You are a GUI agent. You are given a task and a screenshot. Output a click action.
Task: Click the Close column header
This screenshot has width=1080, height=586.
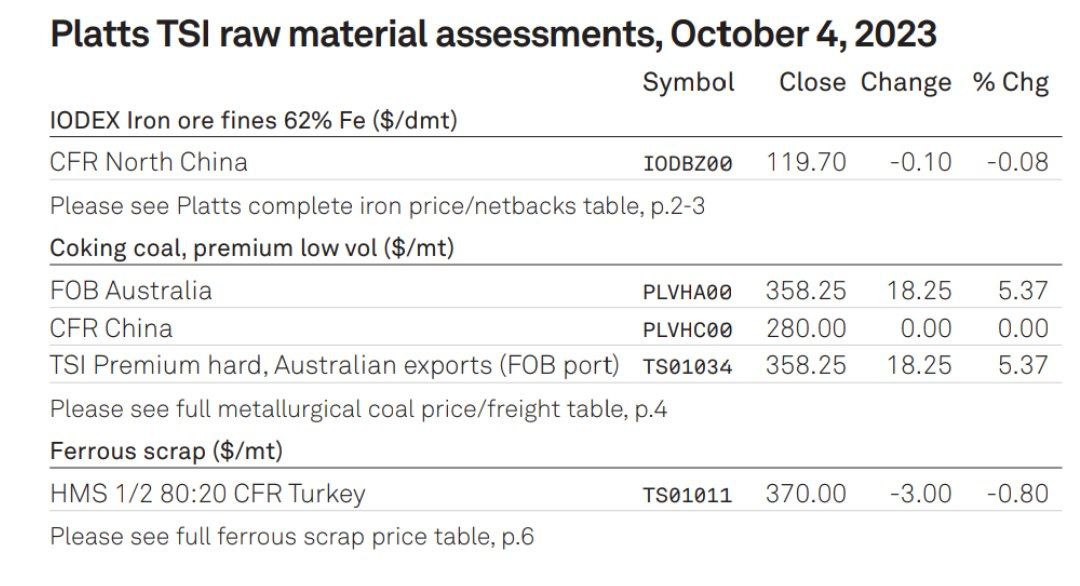pos(812,82)
